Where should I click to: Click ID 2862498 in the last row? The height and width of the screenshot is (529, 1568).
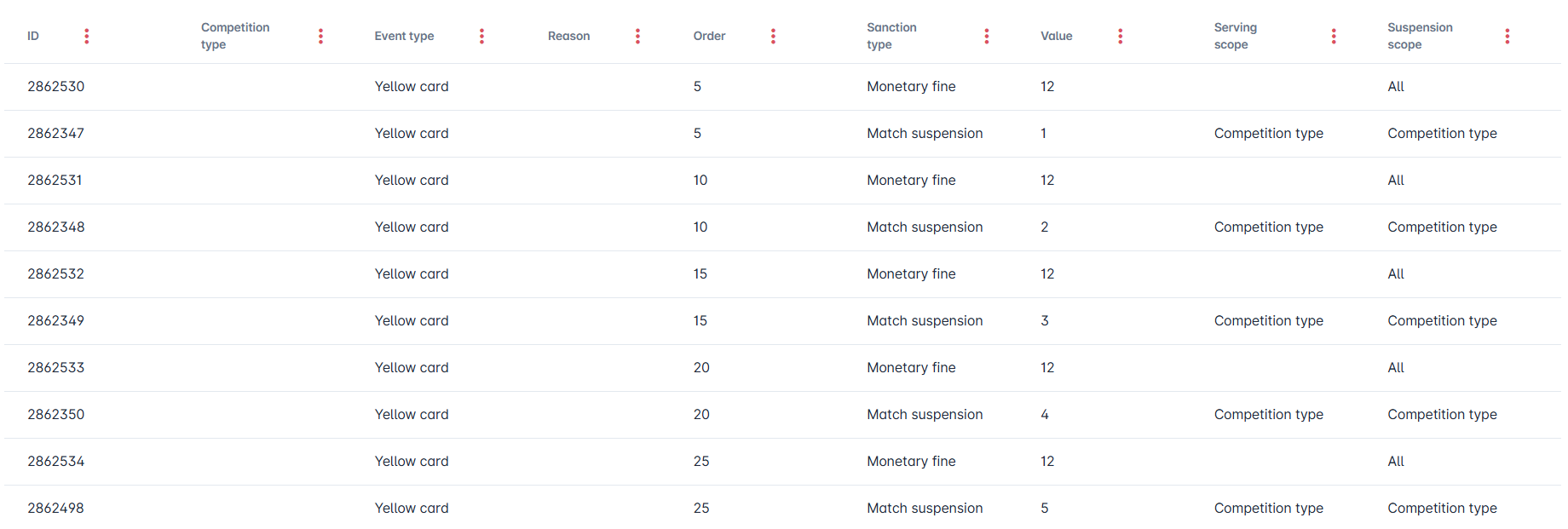[x=56, y=509]
